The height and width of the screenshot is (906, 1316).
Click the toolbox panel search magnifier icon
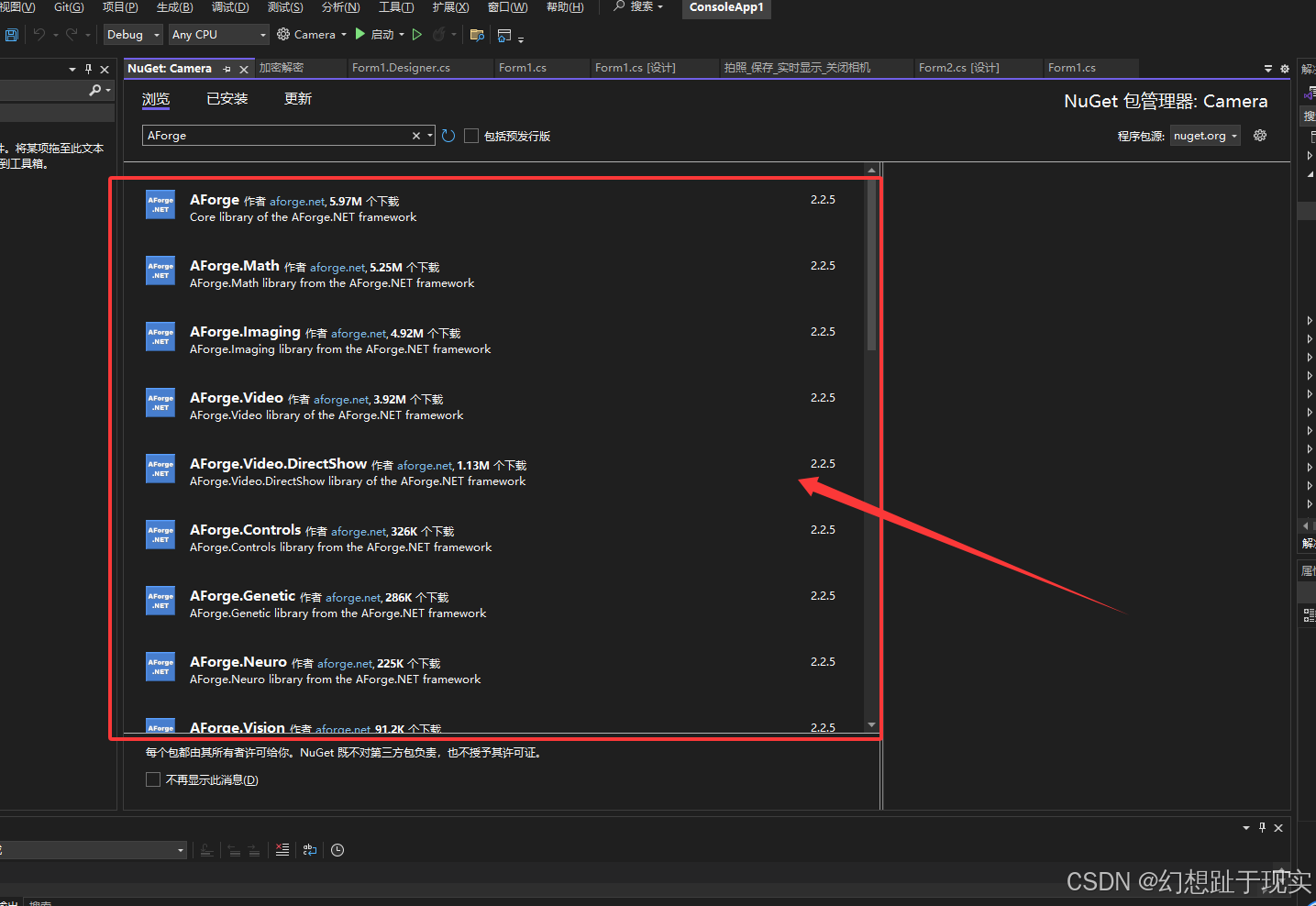[x=95, y=90]
